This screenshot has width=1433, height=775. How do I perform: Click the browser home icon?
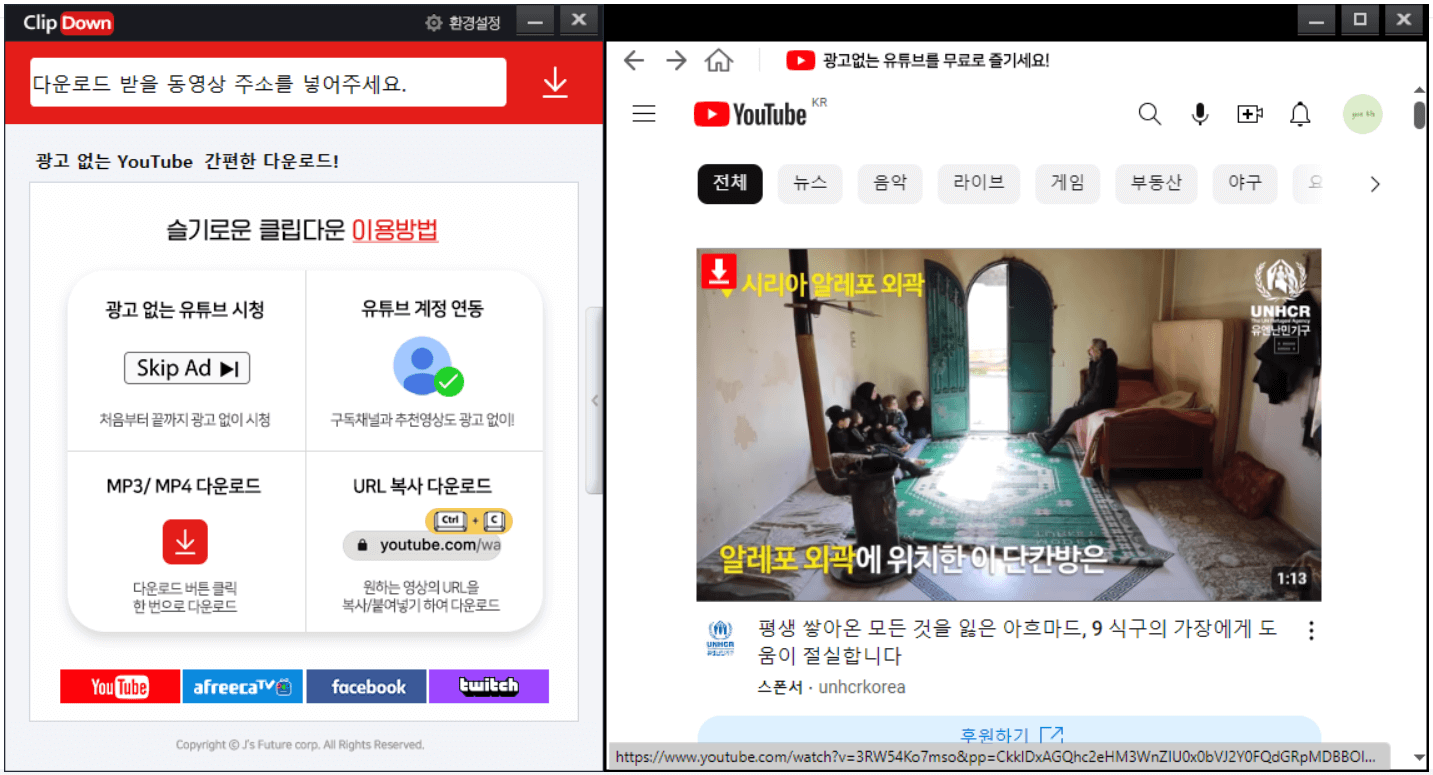719,60
